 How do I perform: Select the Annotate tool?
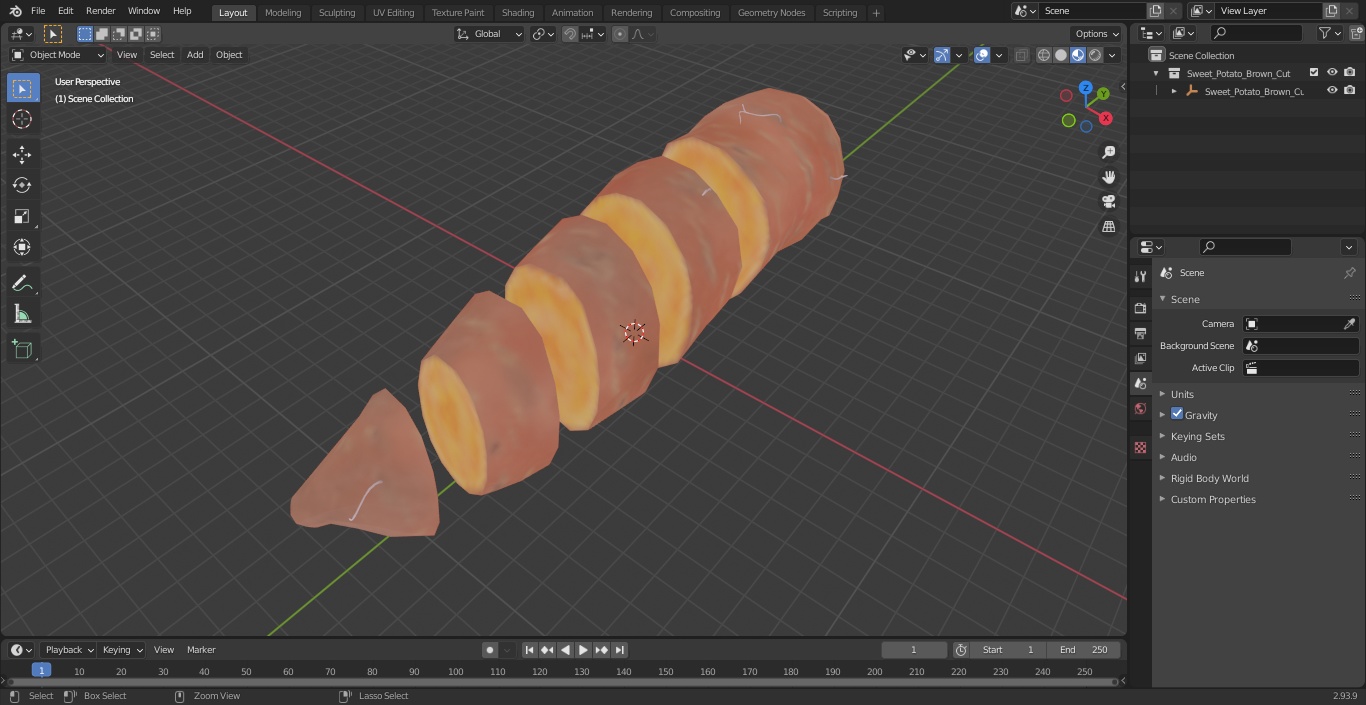pyautogui.click(x=22, y=283)
